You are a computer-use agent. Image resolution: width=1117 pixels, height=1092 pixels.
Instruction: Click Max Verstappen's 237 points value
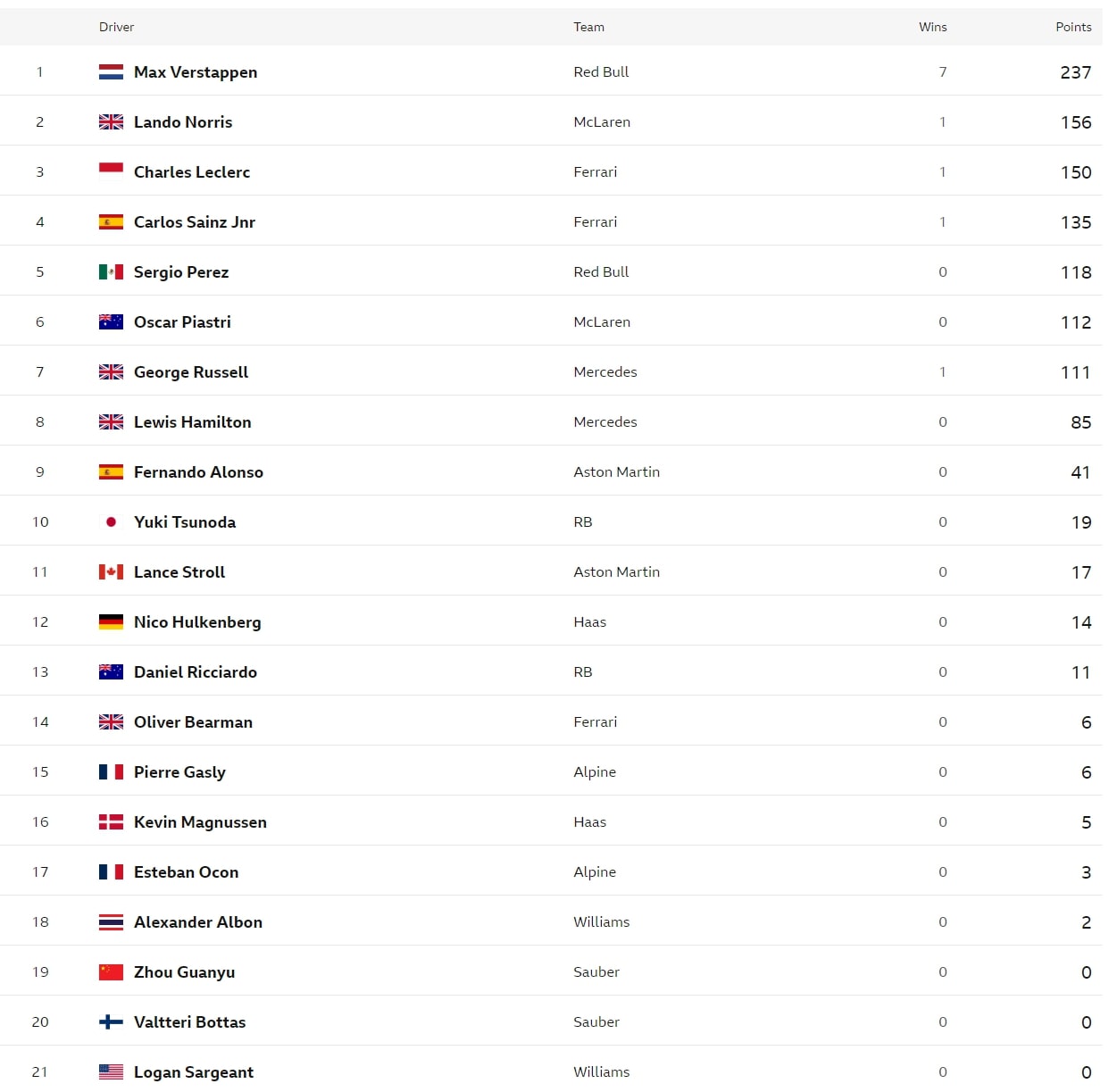click(1076, 72)
